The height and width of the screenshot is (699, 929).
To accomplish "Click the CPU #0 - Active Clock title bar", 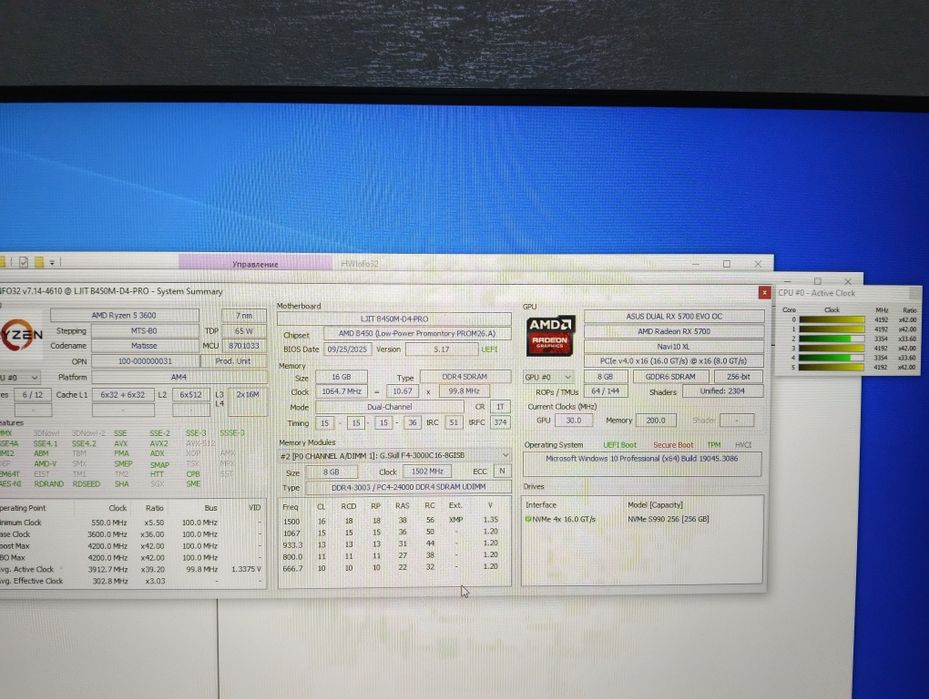I will pos(847,293).
